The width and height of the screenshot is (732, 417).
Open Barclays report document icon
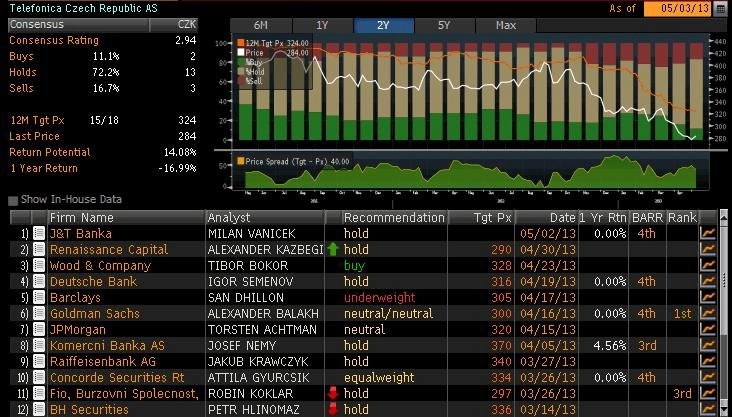pyautogui.click(x=39, y=297)
